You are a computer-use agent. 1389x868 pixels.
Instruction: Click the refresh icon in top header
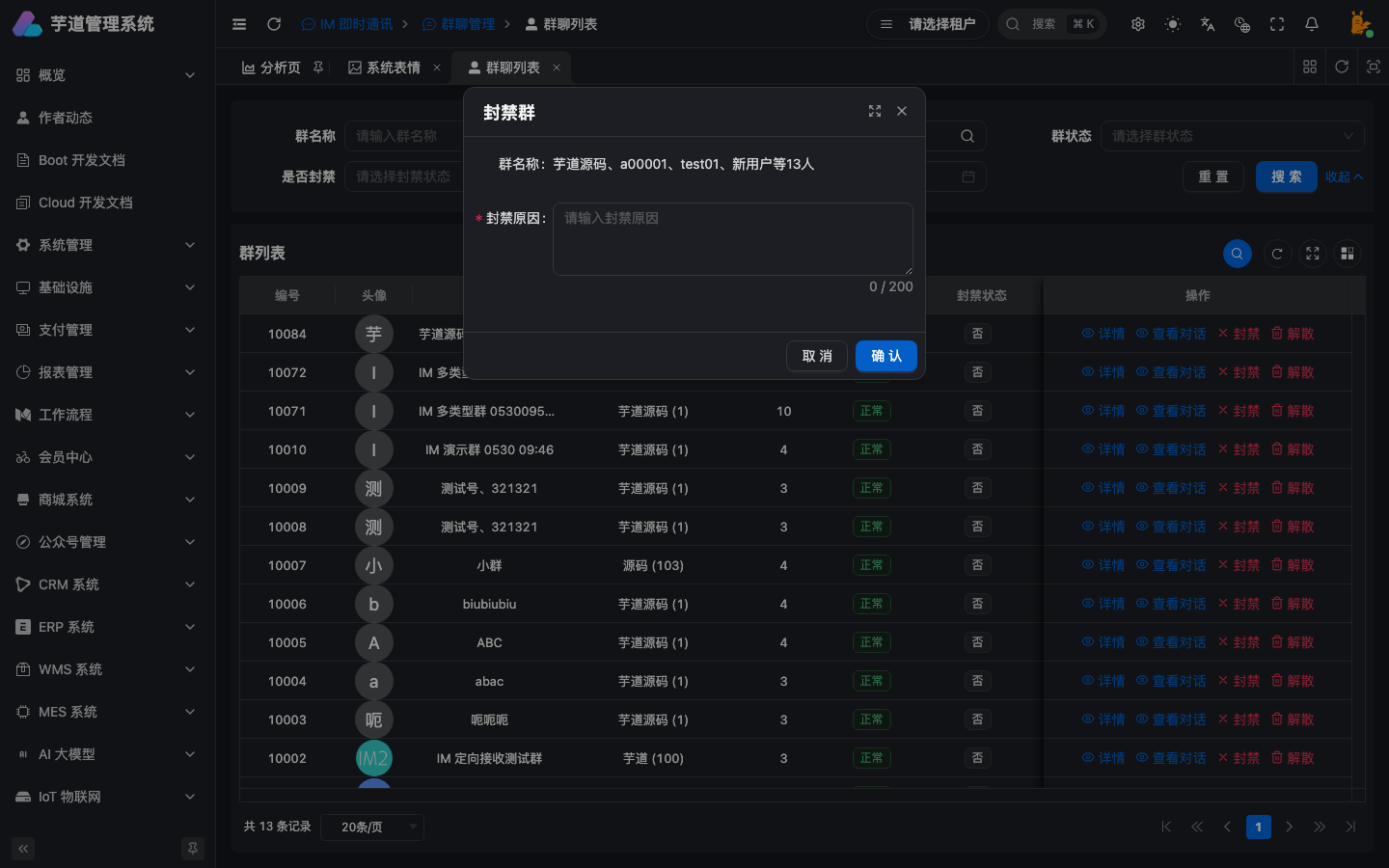[x=274, y=24]
